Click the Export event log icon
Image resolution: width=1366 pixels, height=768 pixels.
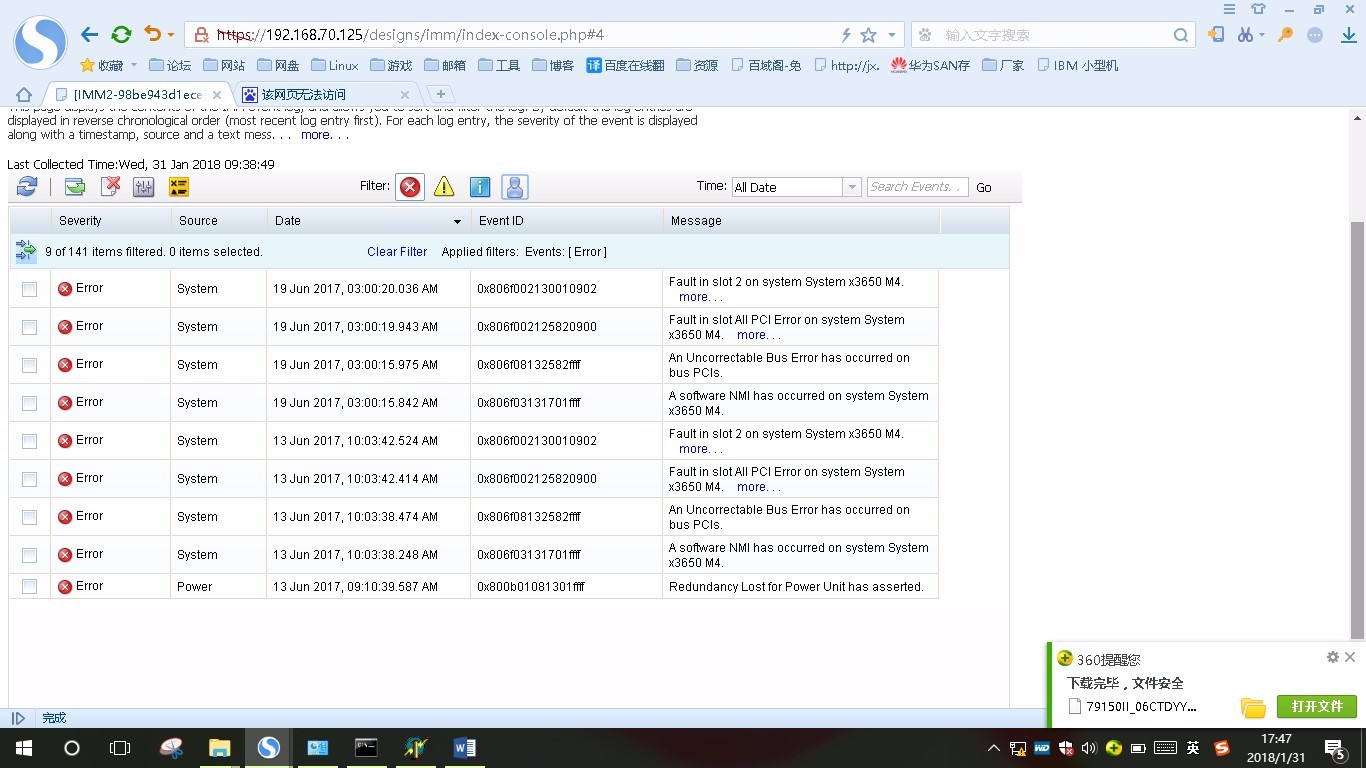pos(74,187)
